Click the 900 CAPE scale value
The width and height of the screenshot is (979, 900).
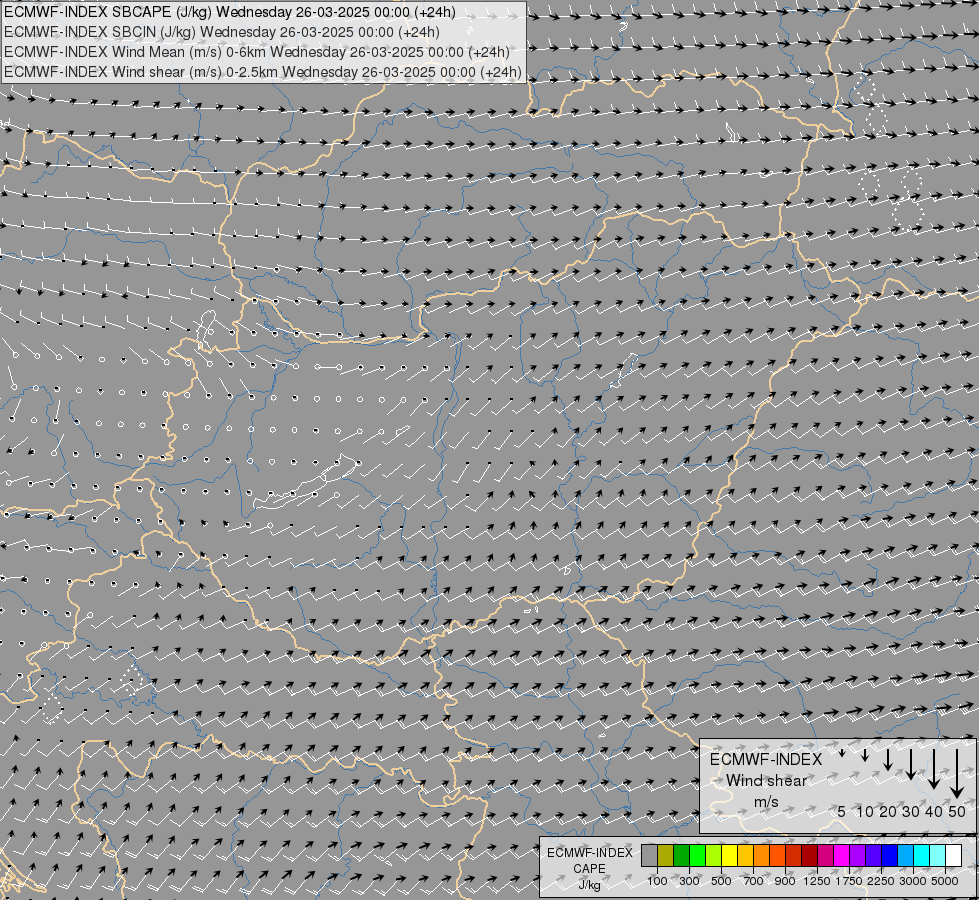click(x=785, y=881)
